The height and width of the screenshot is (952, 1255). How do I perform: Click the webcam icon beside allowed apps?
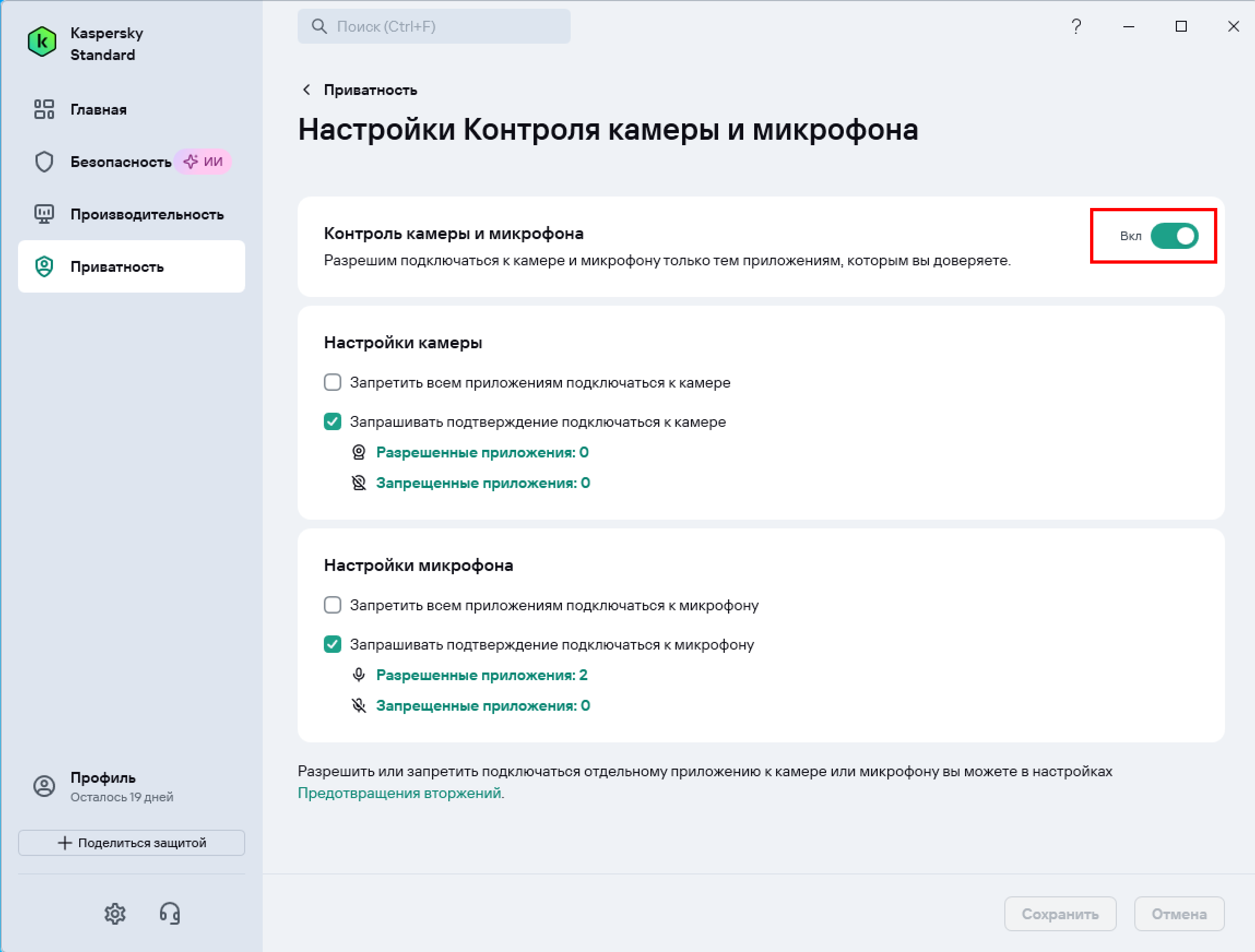(359, 453)
